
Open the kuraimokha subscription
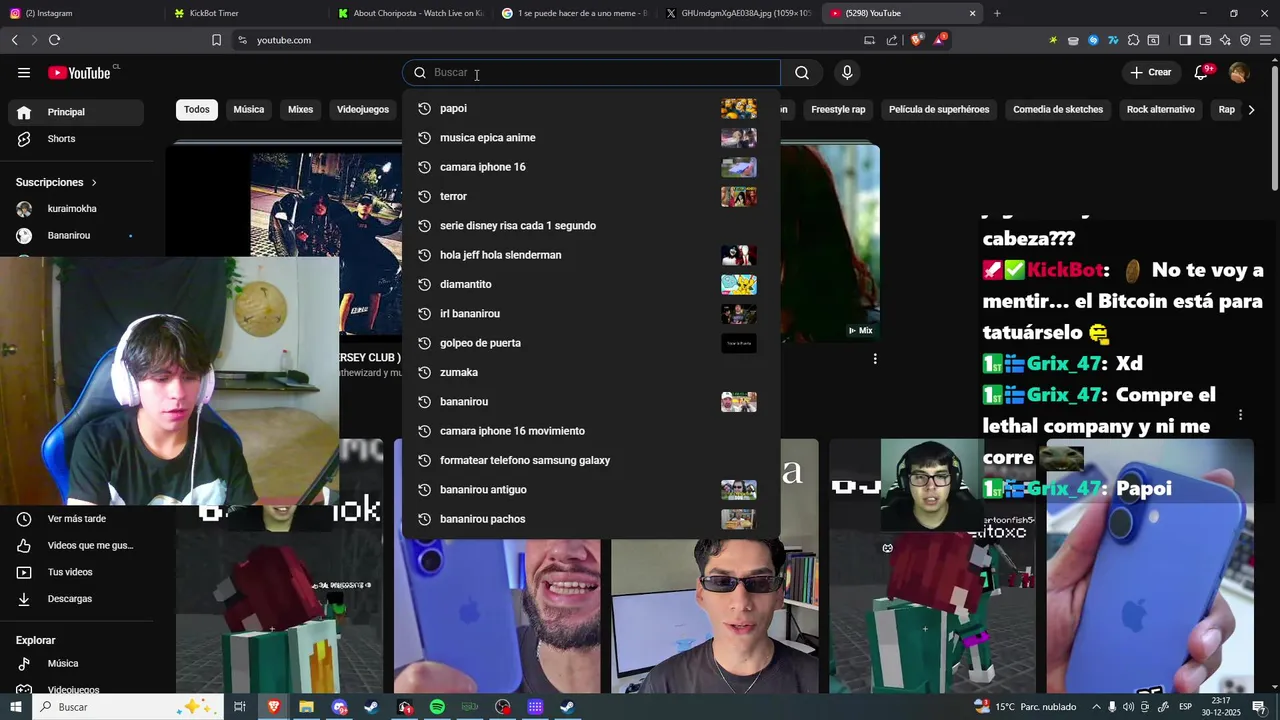(76, 209)
